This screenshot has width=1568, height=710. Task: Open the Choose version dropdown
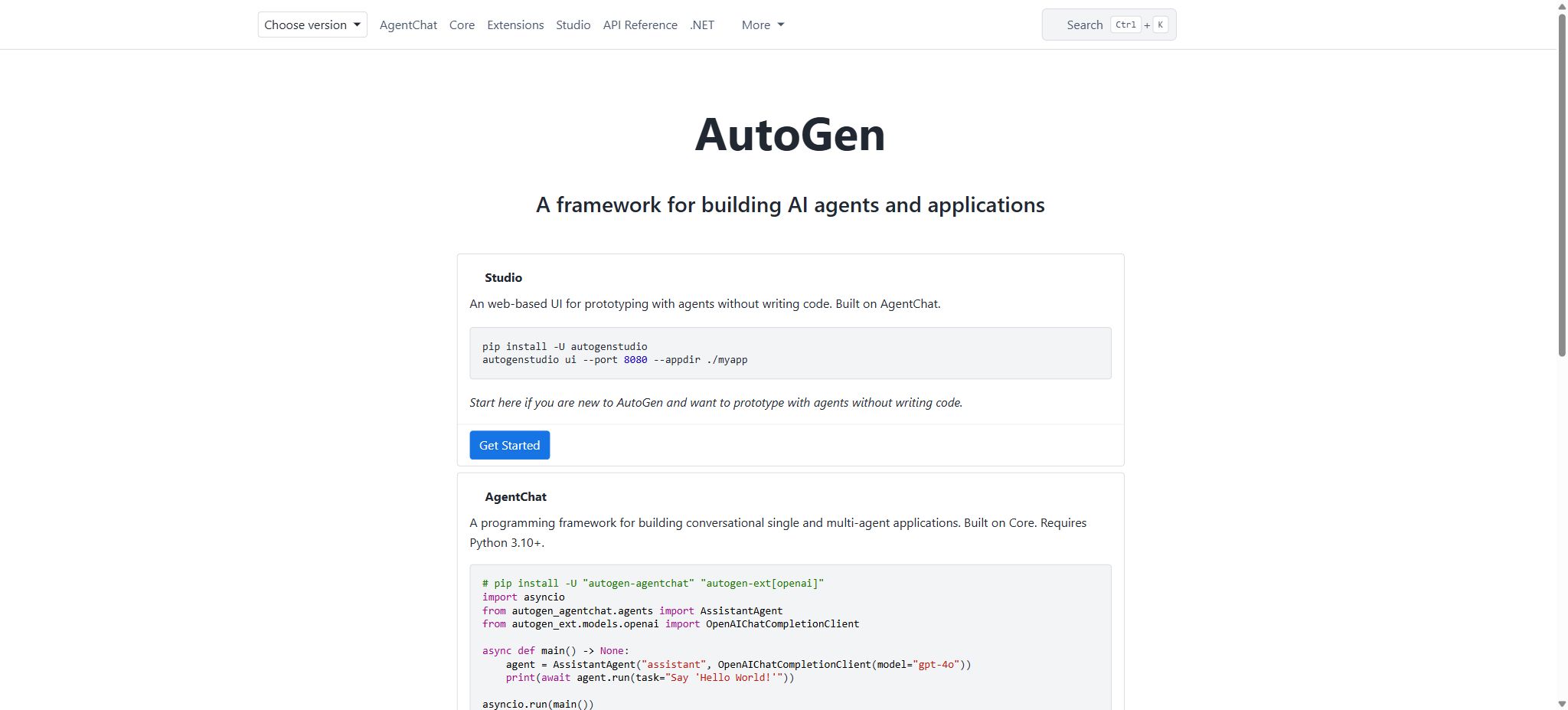(312, 25)
